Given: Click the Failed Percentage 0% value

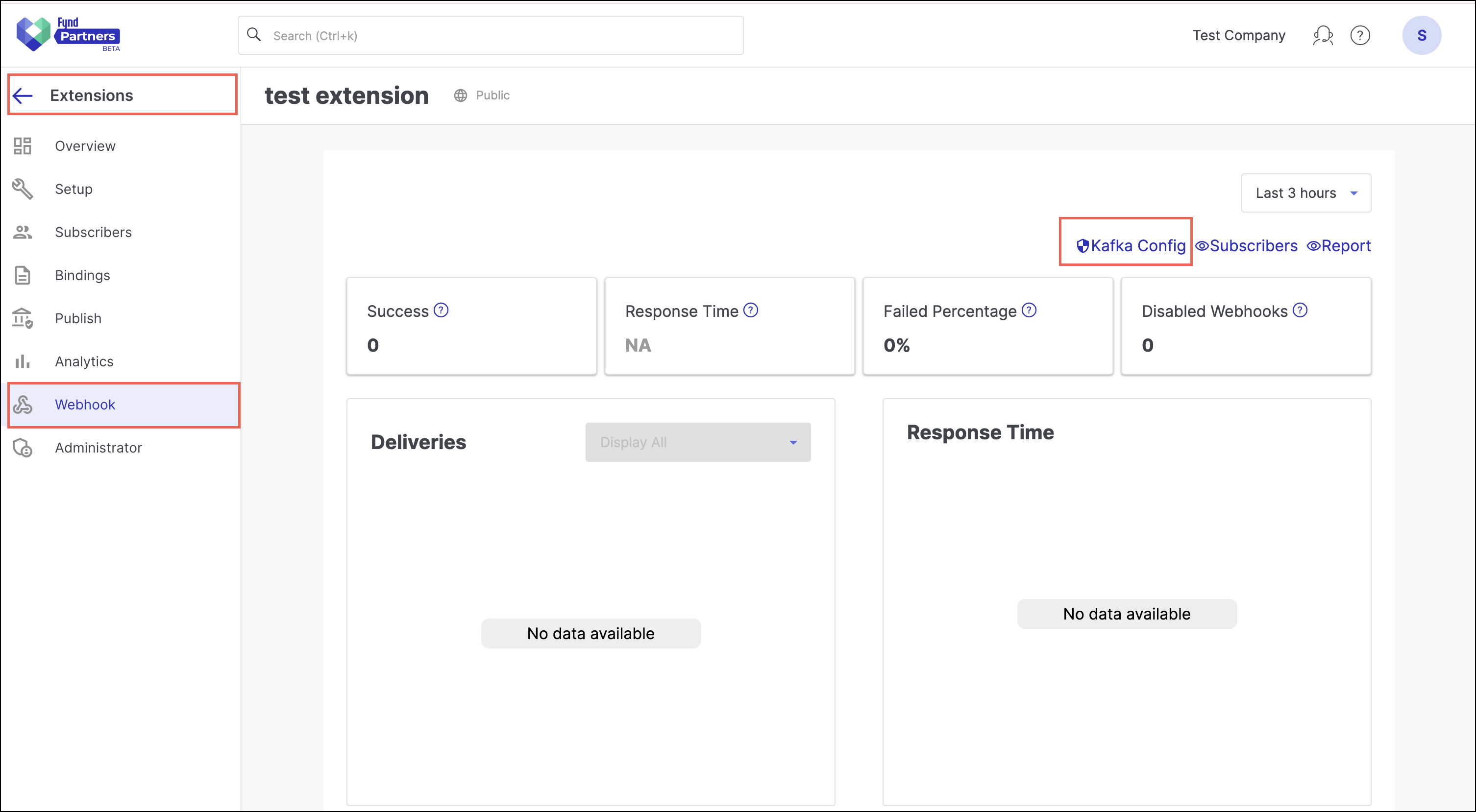Looking at the screenshot, I should (x=897, y=345).
